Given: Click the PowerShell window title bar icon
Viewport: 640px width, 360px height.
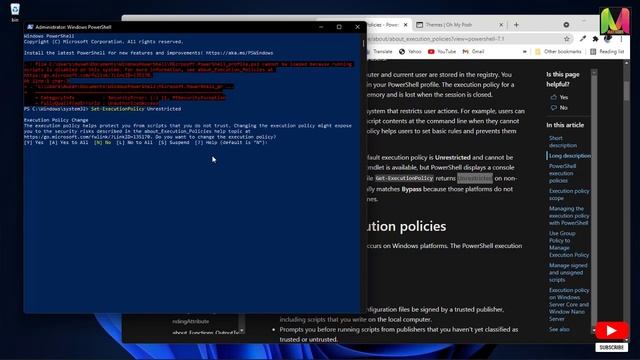Looking at the screenshot, I should pyautogui.click(x=30, y=27).
